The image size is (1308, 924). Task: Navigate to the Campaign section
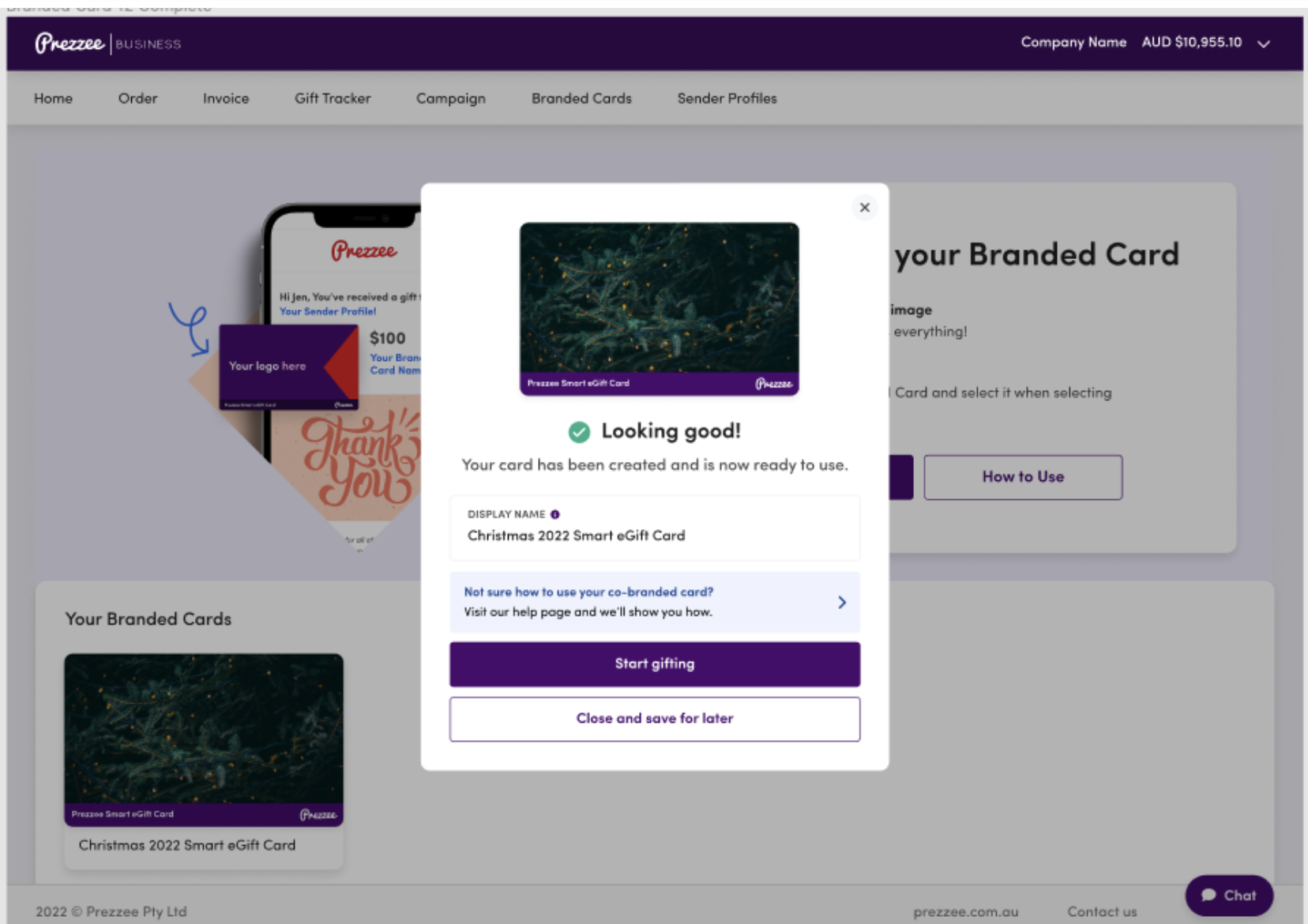[x=450, y=98]
